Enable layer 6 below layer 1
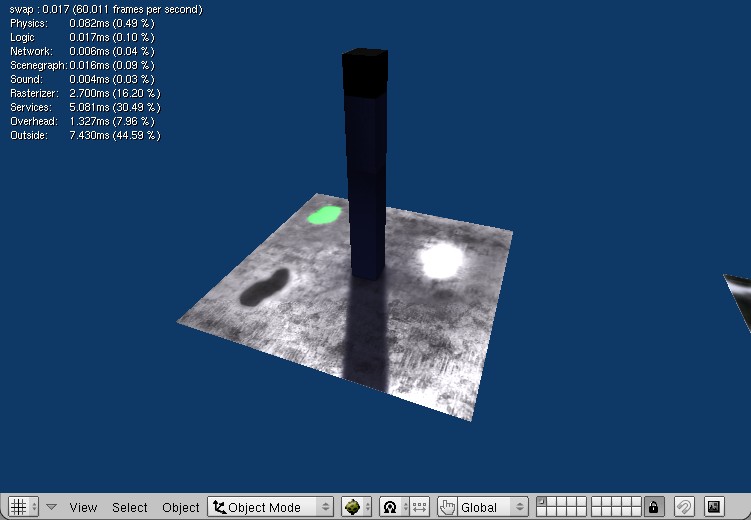Image resolution: width=751 pixels, height=520 pixels. click(x=542, y=511)
